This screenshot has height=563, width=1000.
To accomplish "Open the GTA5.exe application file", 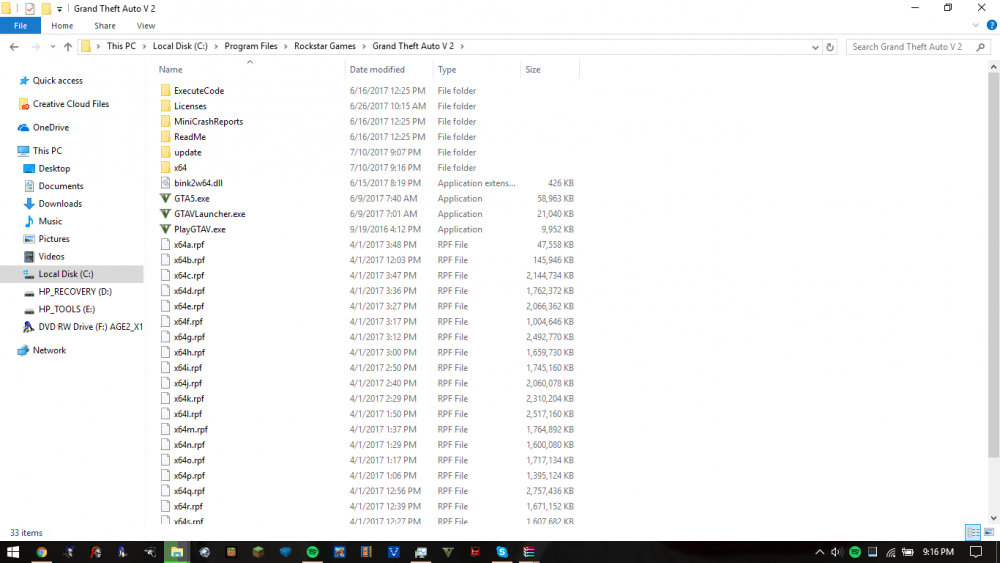I will click(191, 198).
